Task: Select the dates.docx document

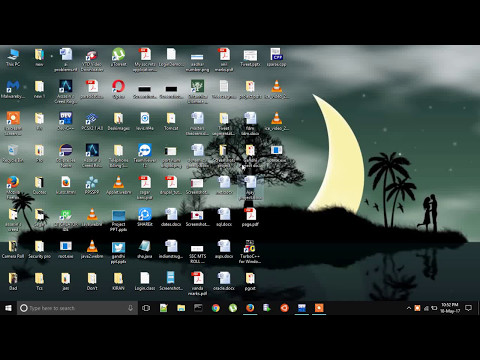Action: pyautogui.click(x=171, y=217)
